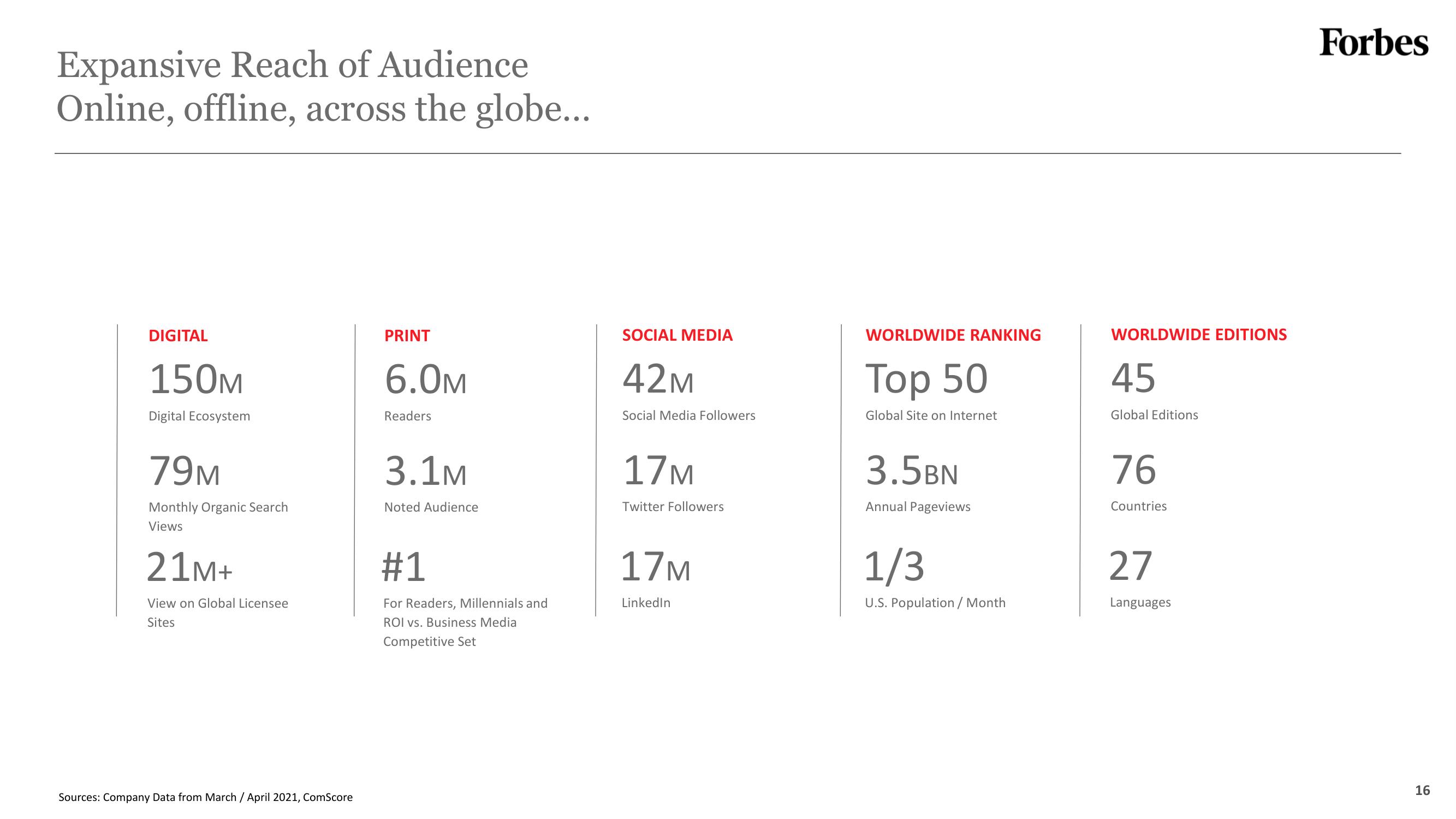The image size is (1456, 819).
Task: Click the Forbes logo
Action: click(1374, 42)
